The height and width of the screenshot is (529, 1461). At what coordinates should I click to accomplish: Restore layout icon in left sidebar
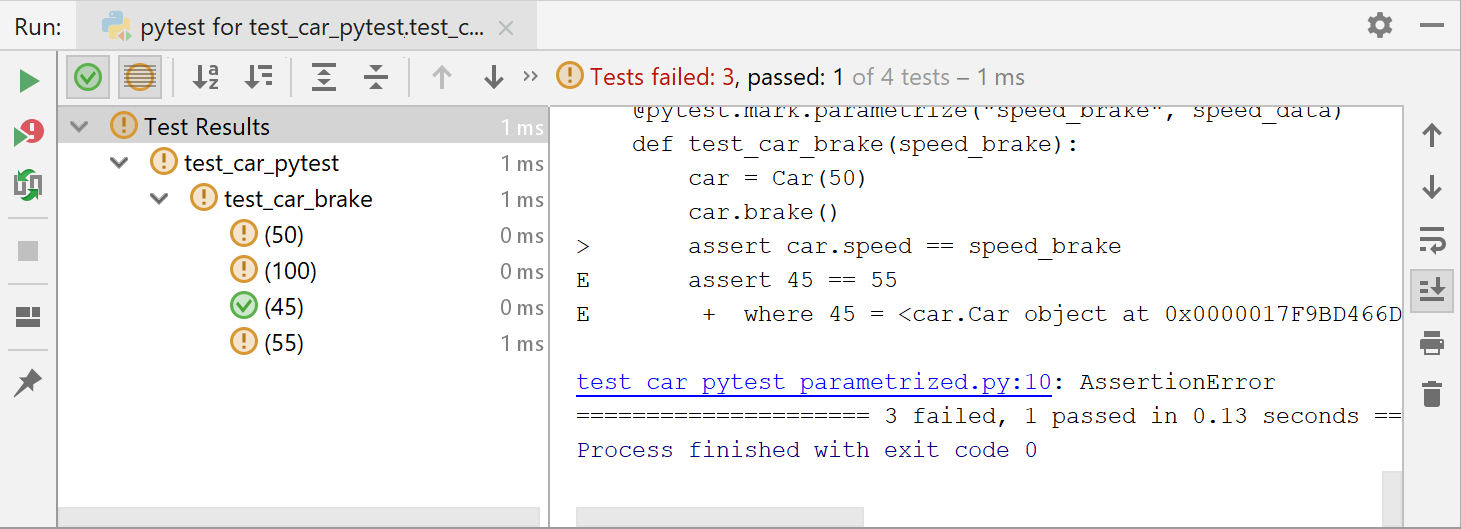[x=28, y=318]
